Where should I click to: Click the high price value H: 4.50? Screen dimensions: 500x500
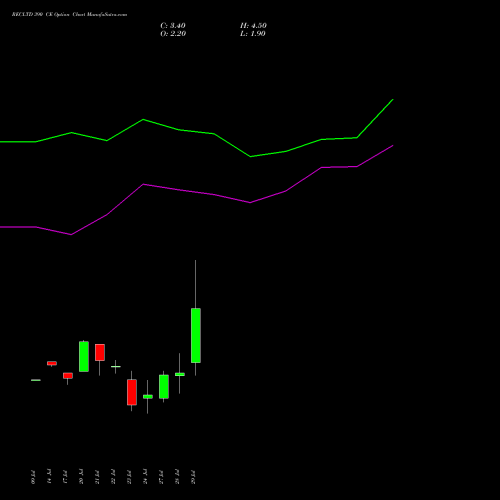tap(253, 26)
